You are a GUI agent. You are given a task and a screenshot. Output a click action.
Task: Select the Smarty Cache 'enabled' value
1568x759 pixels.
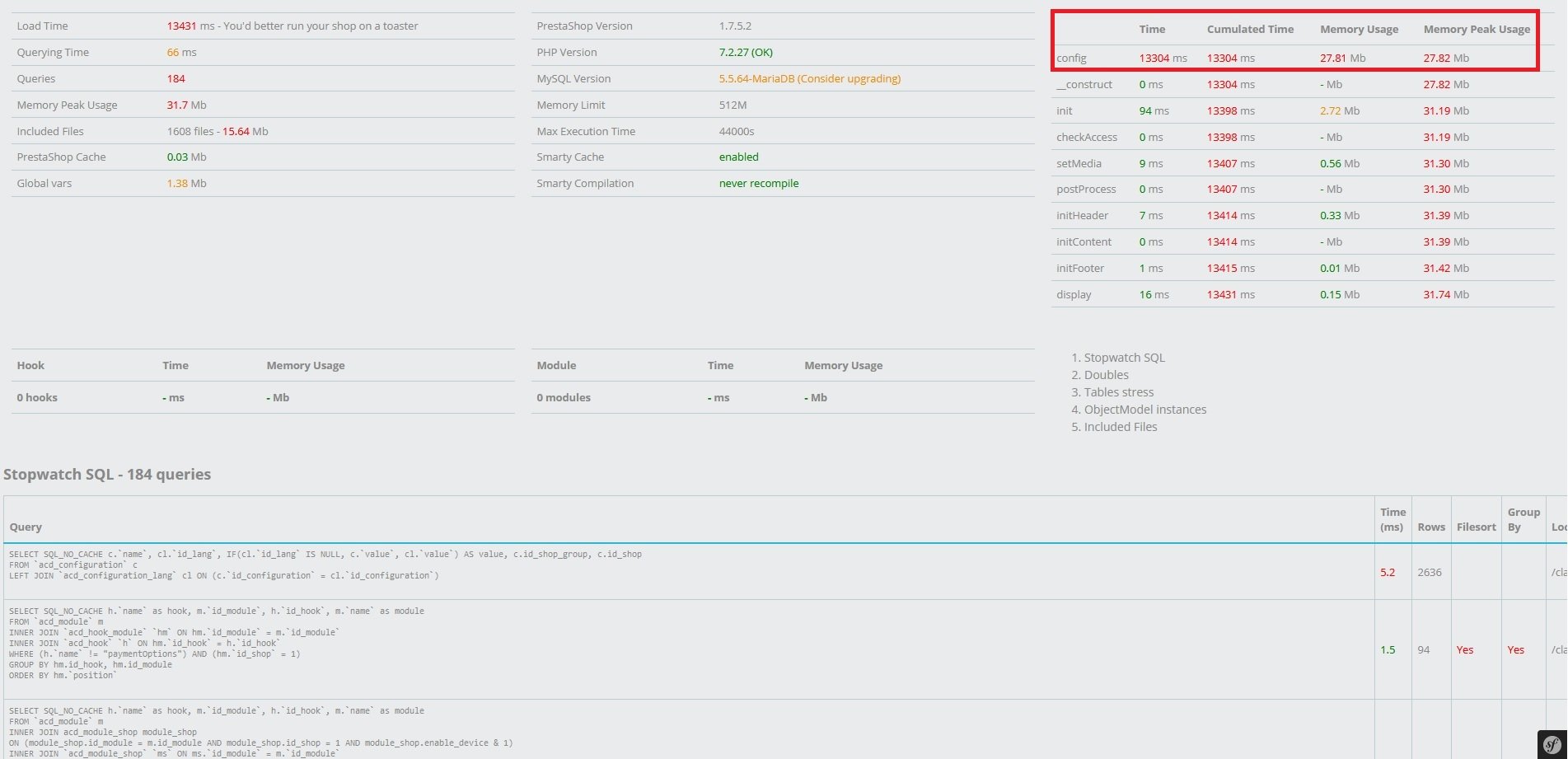738,157
